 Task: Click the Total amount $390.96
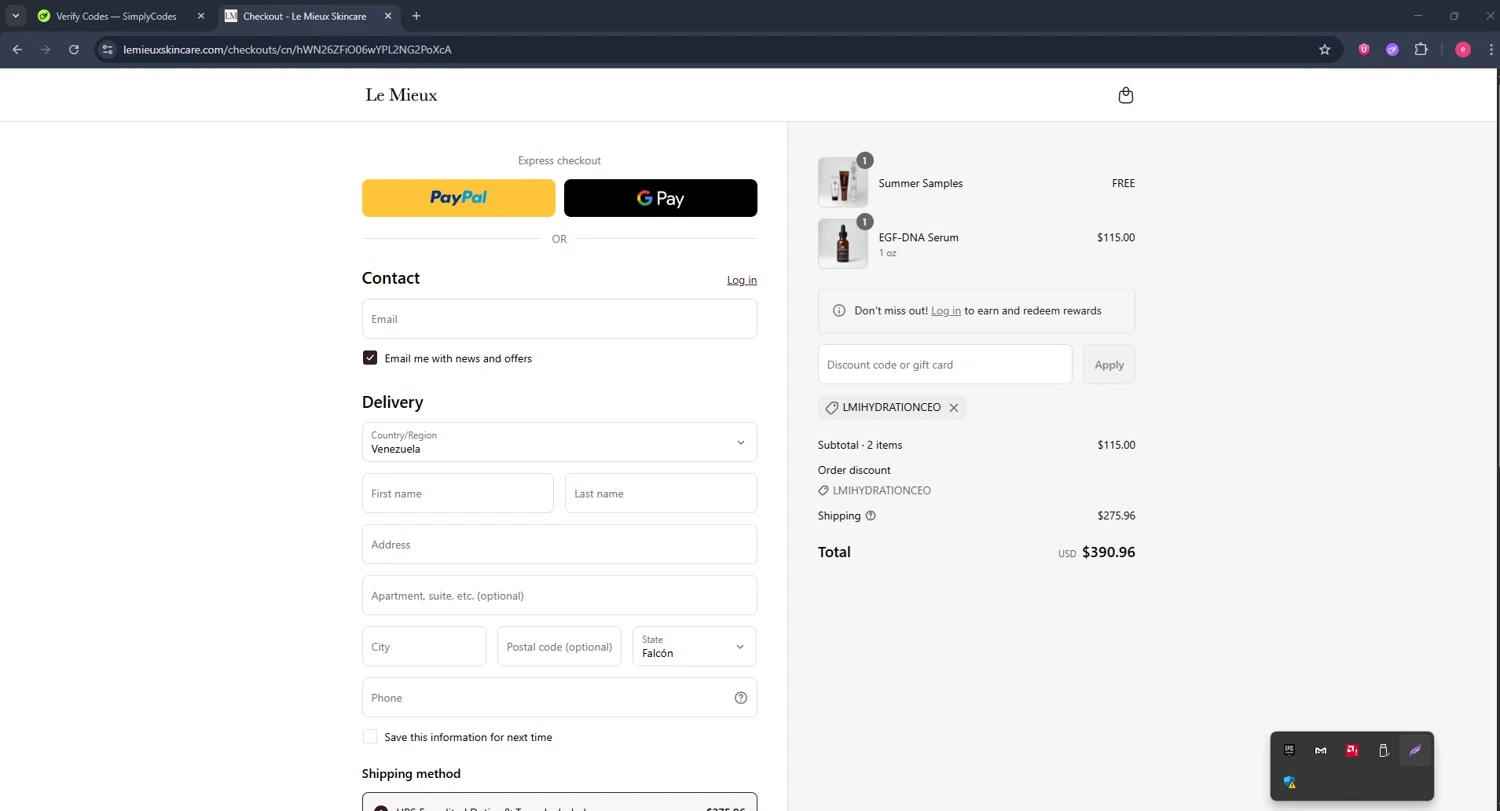[1108, 552]
